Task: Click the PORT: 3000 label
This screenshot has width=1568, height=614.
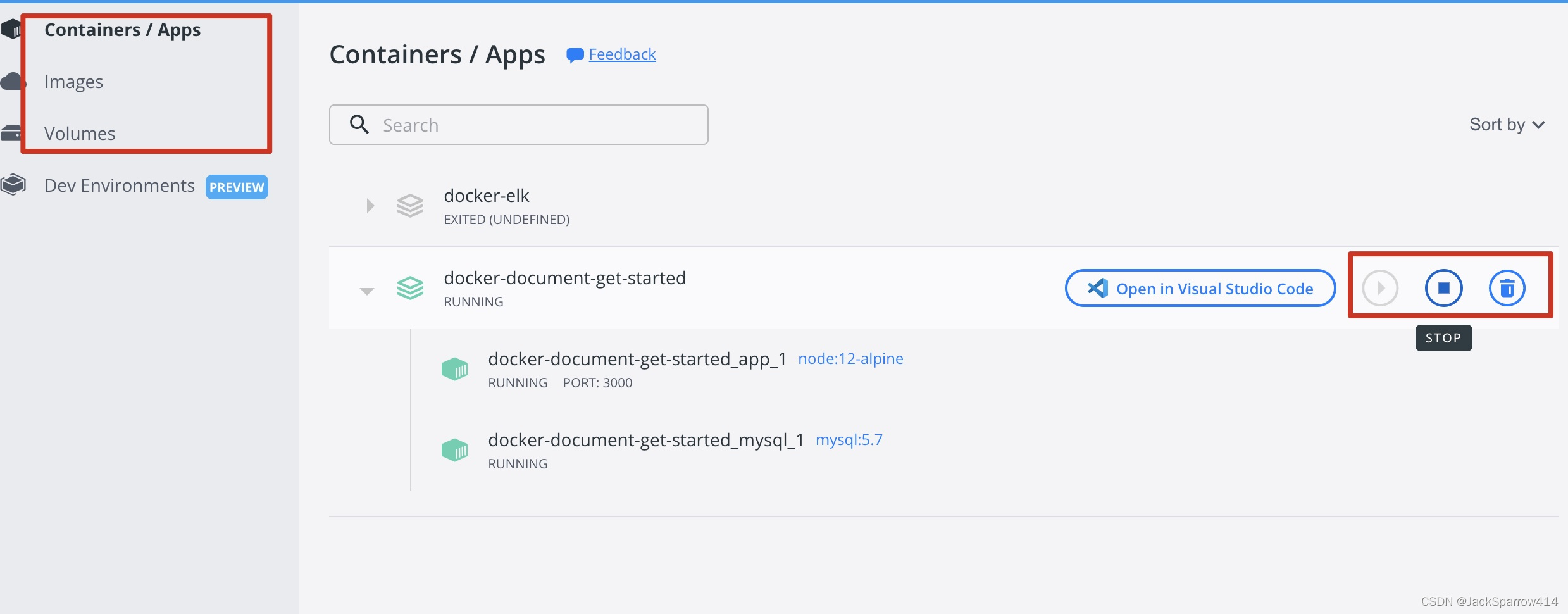Action: point(597,383)
